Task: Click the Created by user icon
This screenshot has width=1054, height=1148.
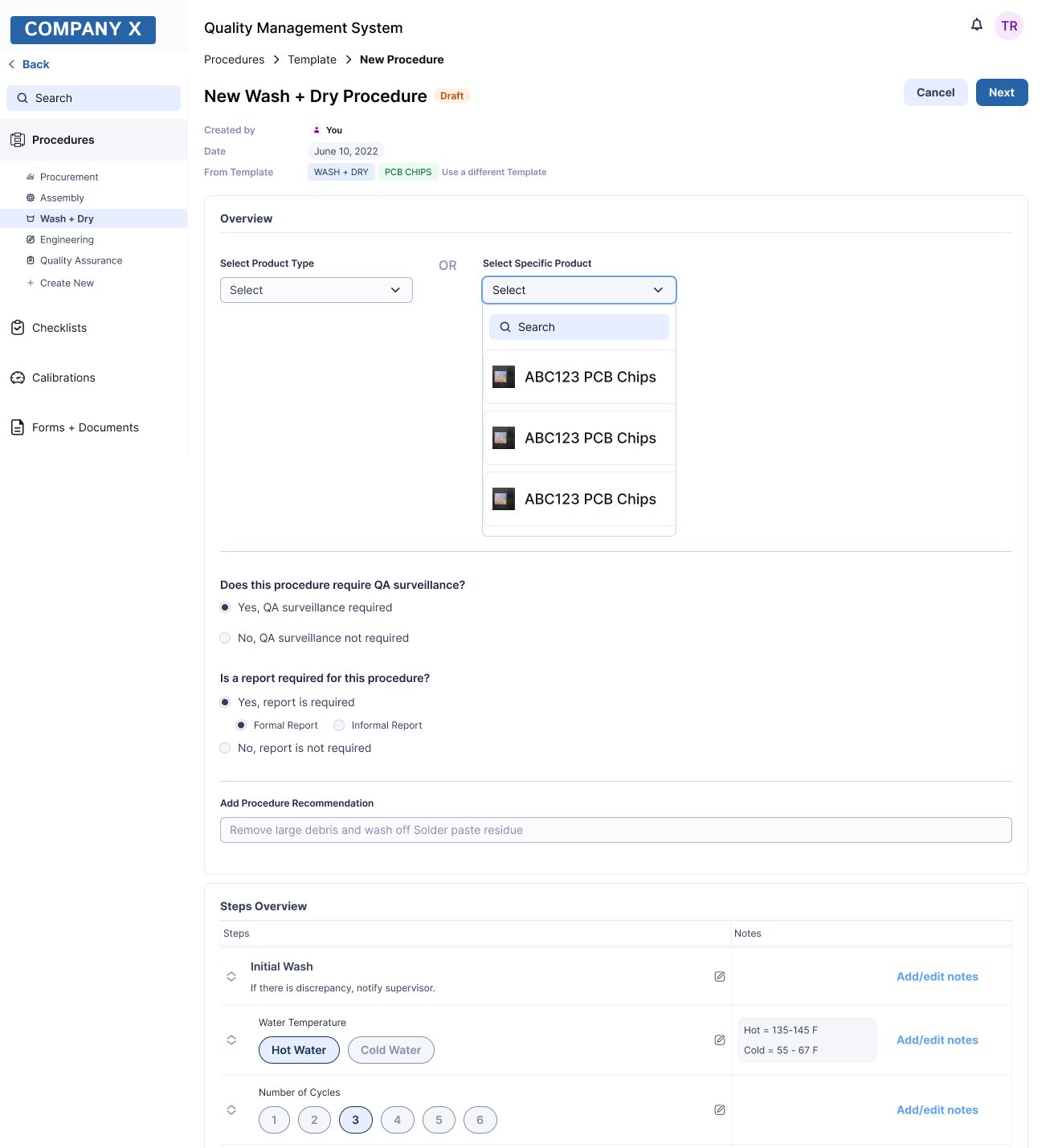Action: click(317, 130)
